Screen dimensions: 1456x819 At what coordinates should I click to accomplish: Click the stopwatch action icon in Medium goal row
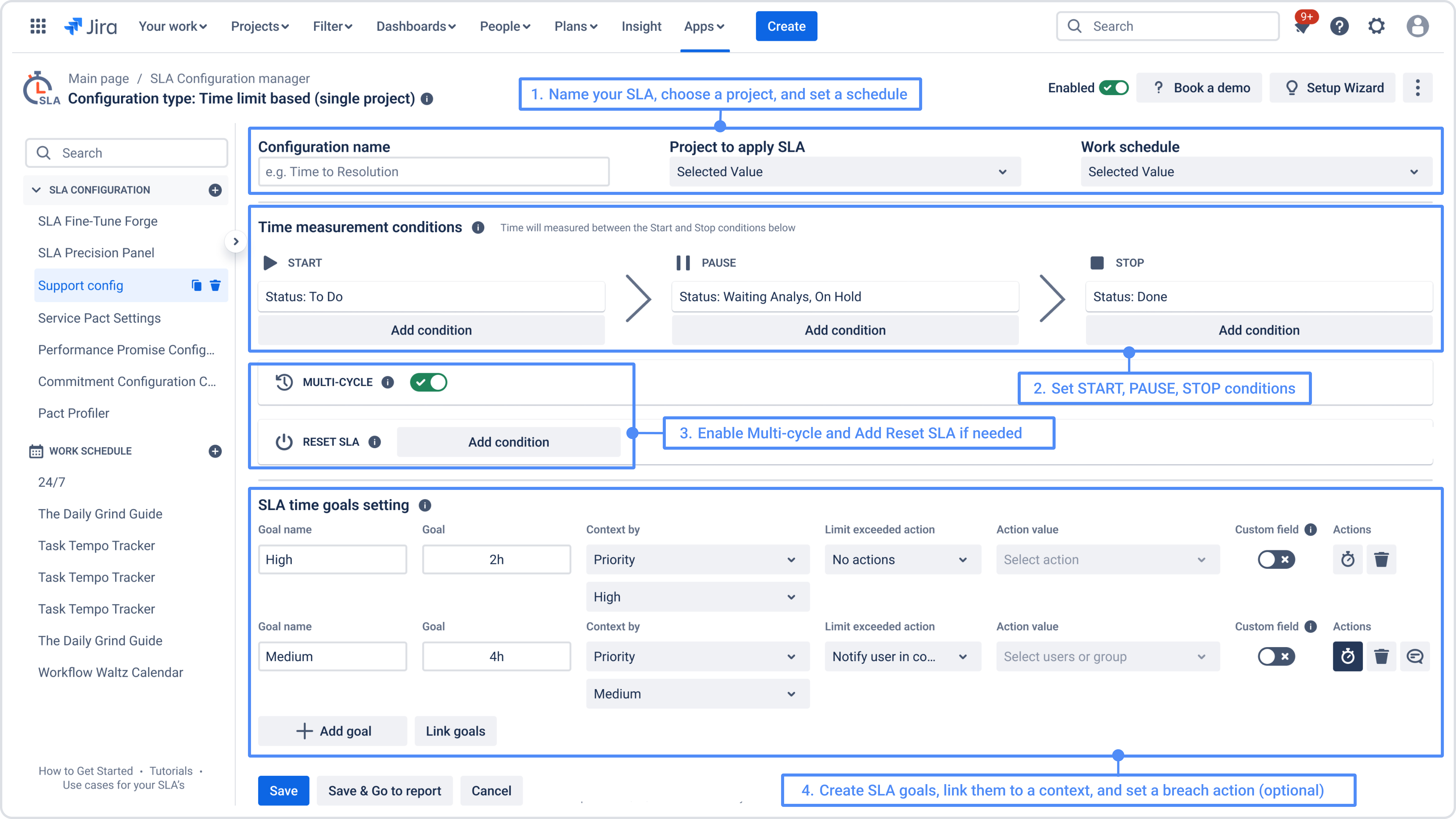[1348, 656]
